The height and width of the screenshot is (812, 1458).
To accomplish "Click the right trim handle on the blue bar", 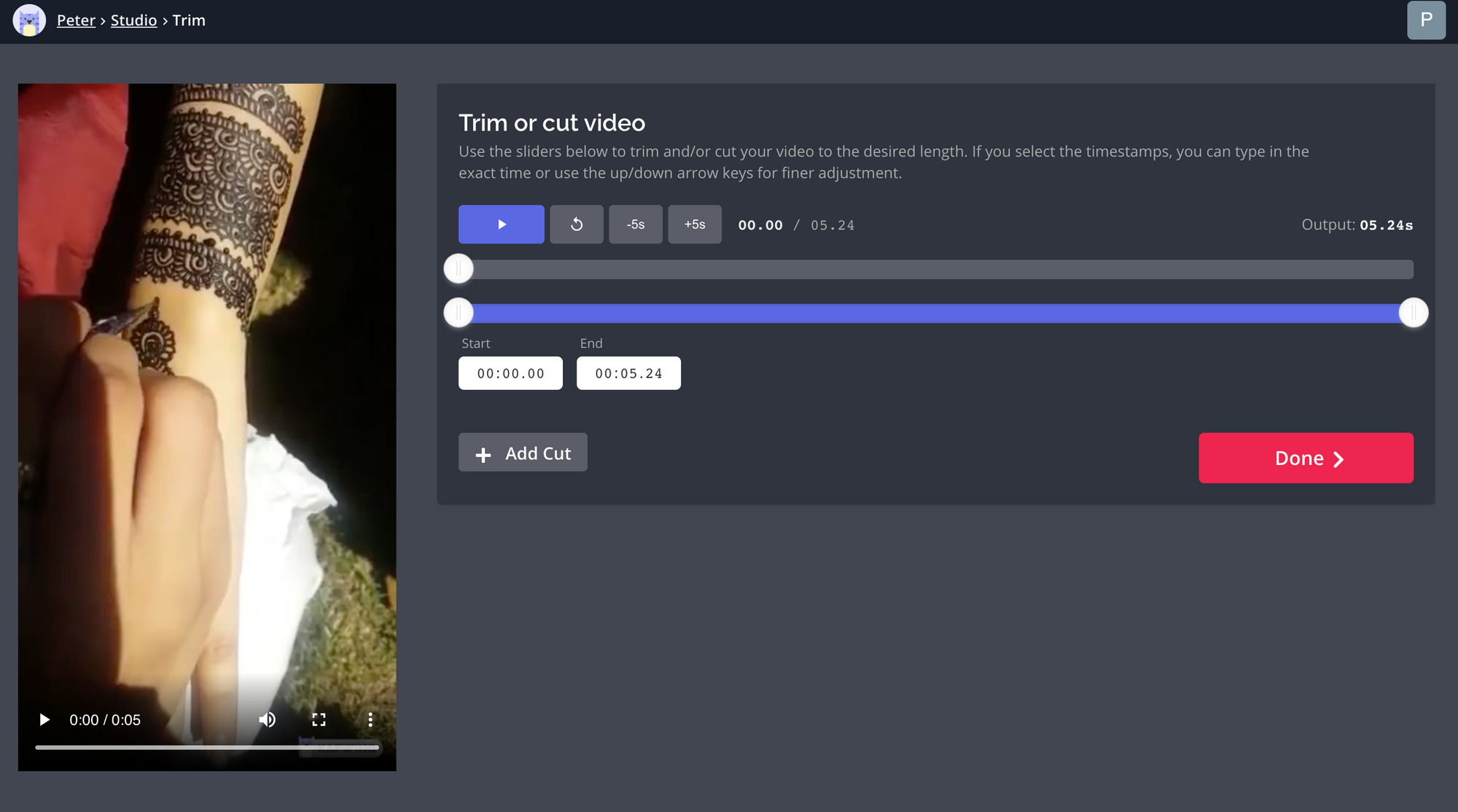I will click(x=1413, y=313).
